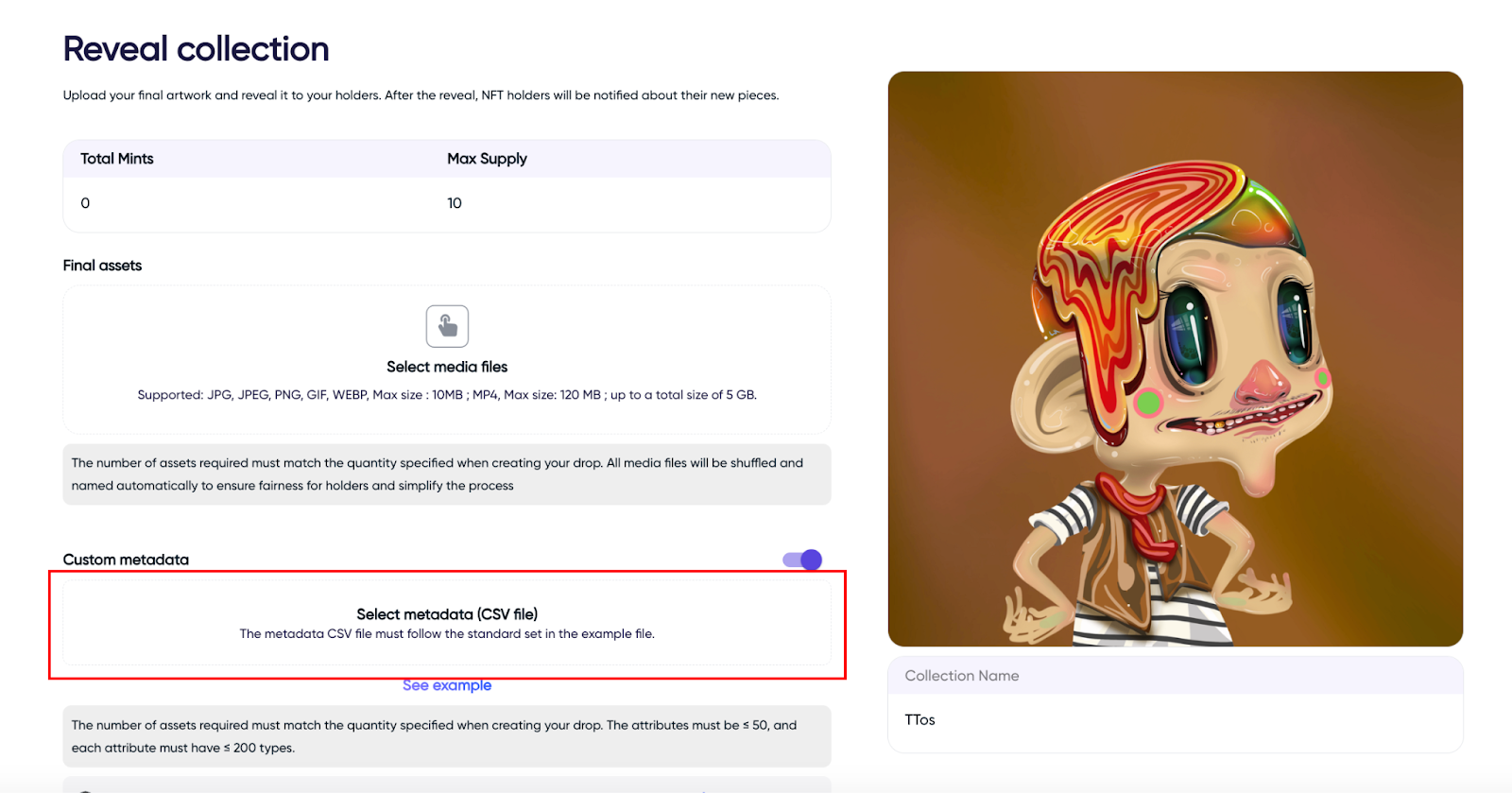Viewport: 1512px width, 793px height.
Task: Click the Total Mints value 0
Action: pos(85,203)
